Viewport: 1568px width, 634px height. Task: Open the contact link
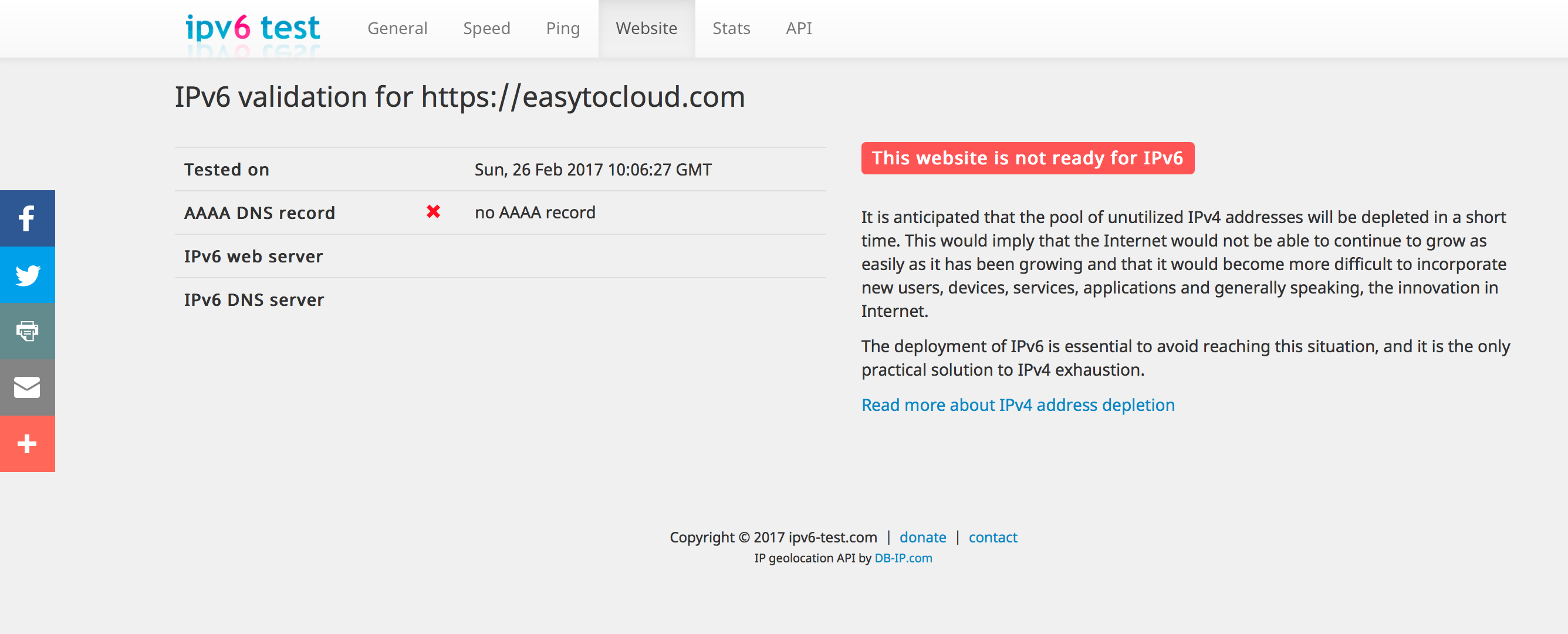[992, 537]
